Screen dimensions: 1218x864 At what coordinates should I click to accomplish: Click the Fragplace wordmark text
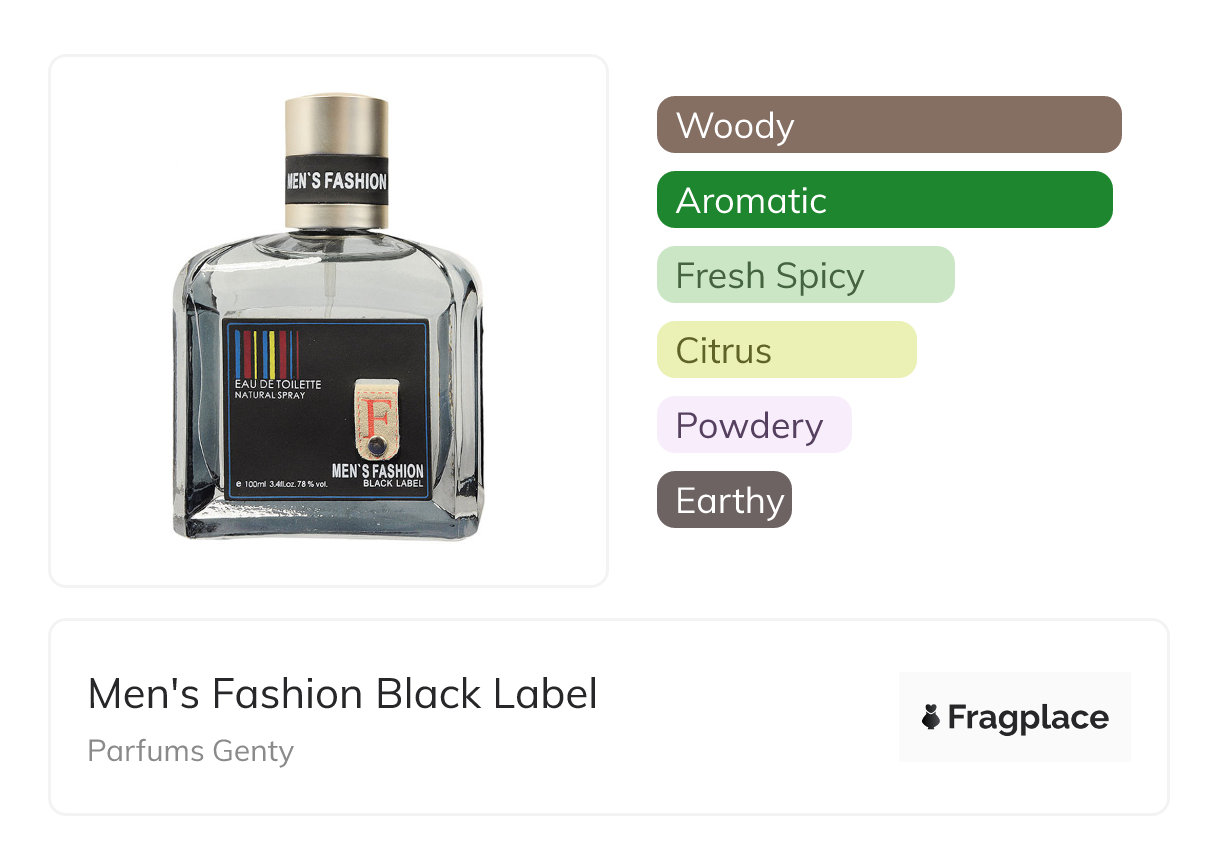point(1028,717)
